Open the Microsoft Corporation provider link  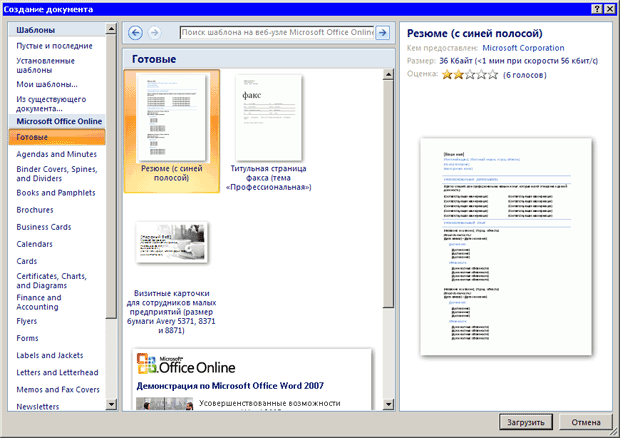(x=523, y=48)
